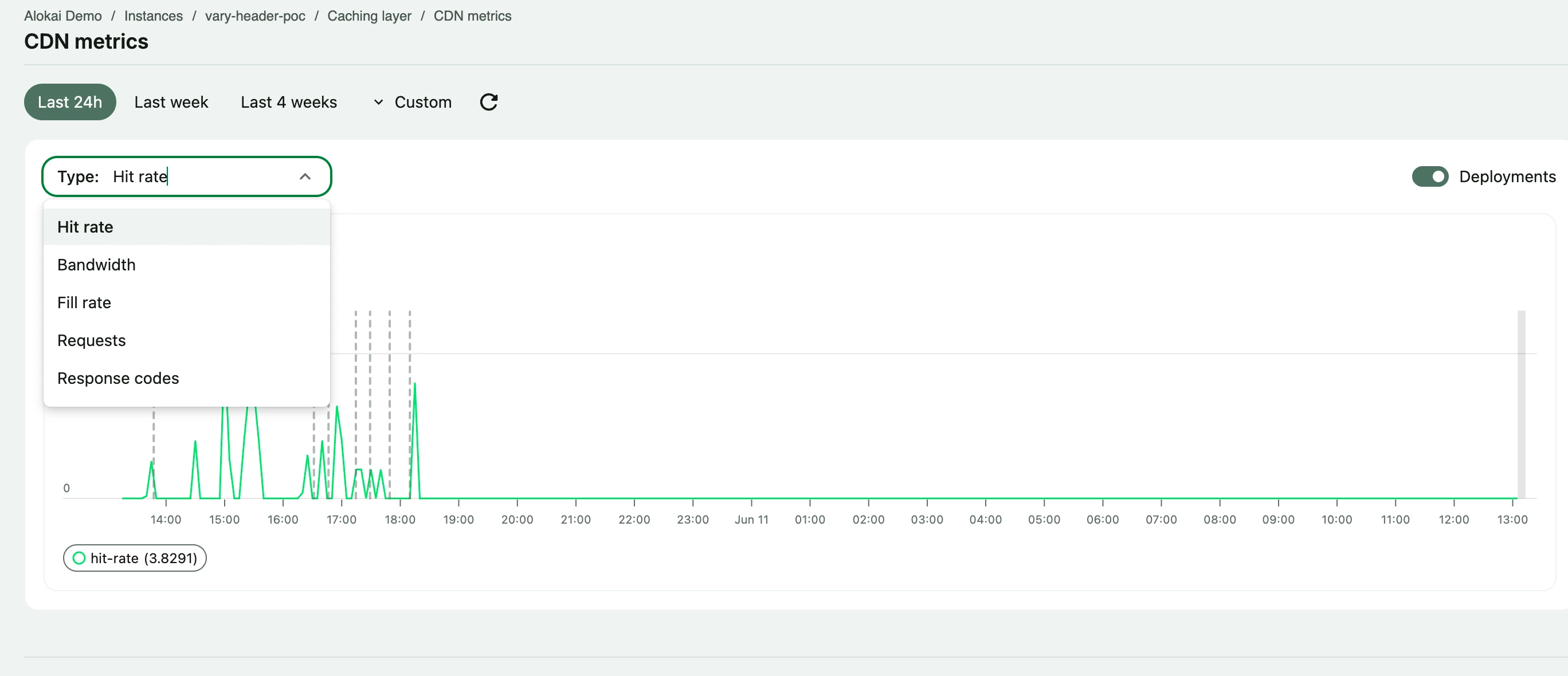
Task: Disable the Deployments overlay toggle
Action: 1432,176
